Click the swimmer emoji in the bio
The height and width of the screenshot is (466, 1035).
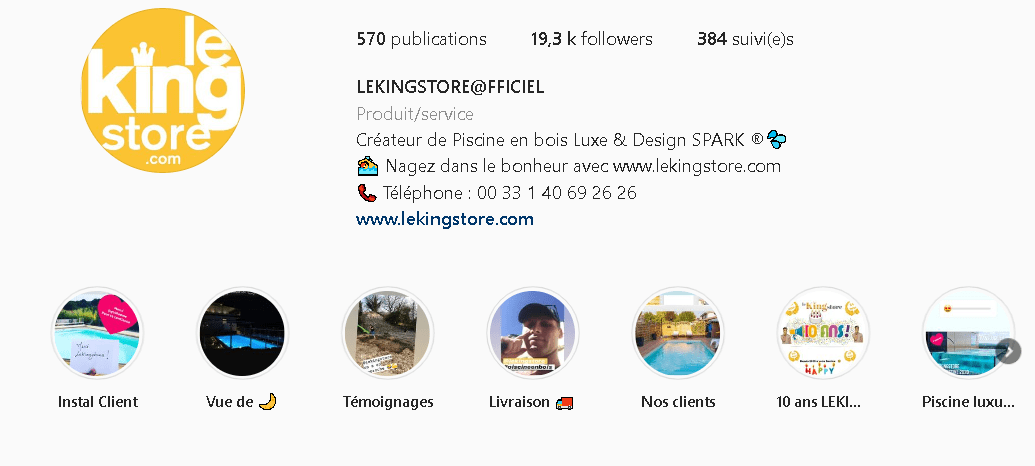click(x=368, y=166)
